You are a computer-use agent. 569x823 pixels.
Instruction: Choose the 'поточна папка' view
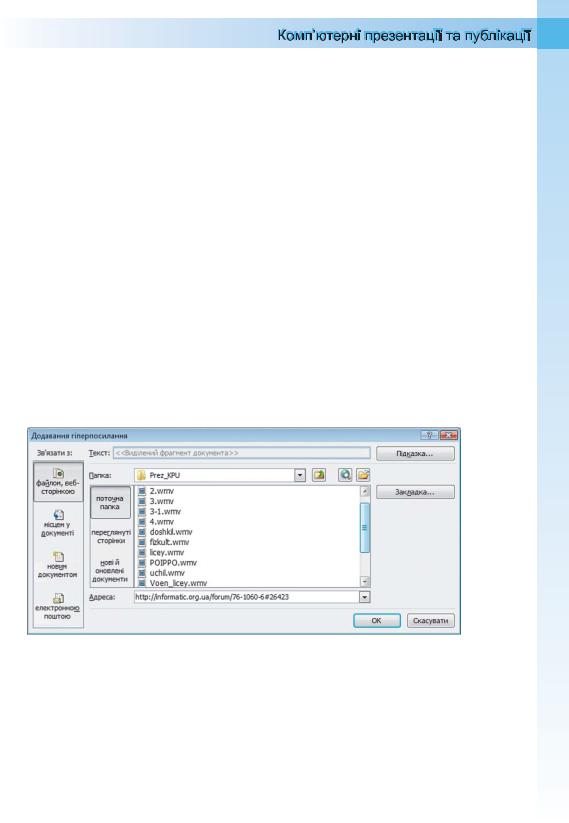click(110, 502)
